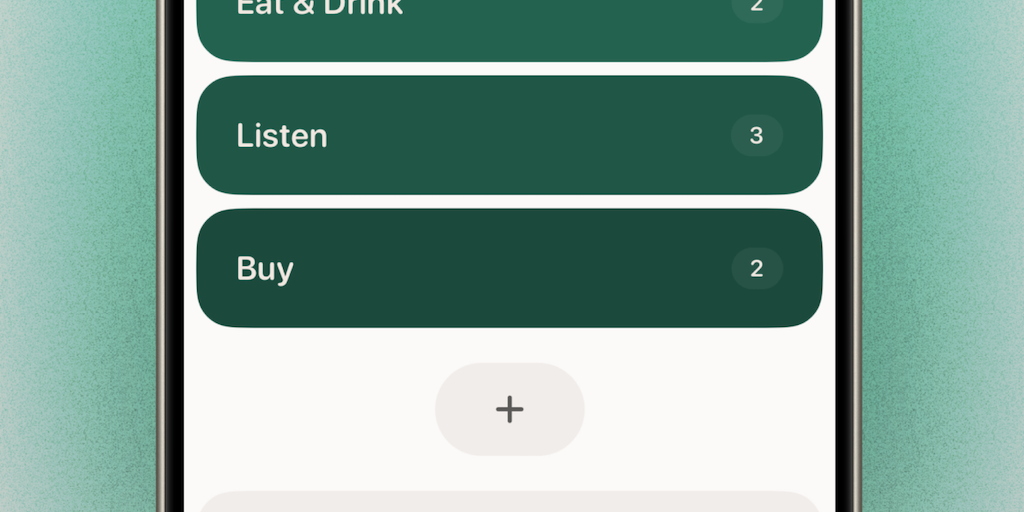Click the "Listen" title text

[282, 136]
